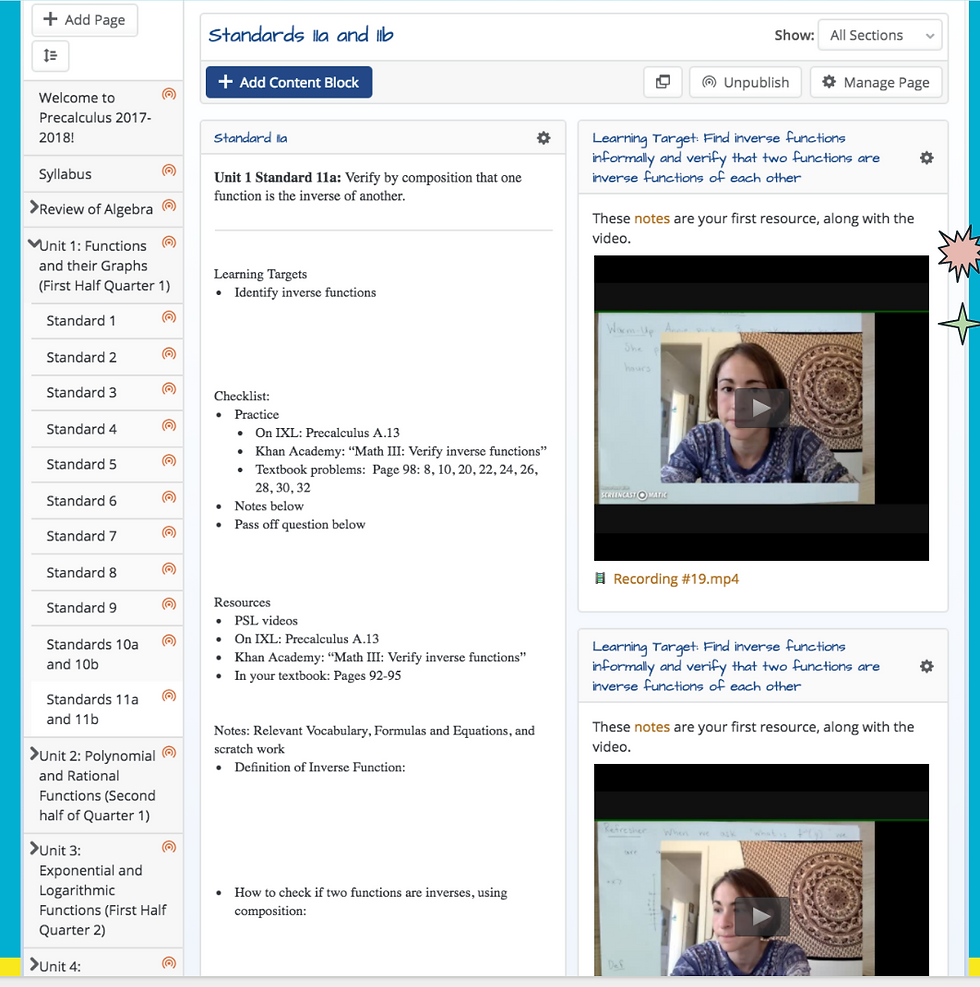Expand Unit 3 Exponential and Logarithmic Functions
Screen dimensions: 980x987
coord(34,849)
